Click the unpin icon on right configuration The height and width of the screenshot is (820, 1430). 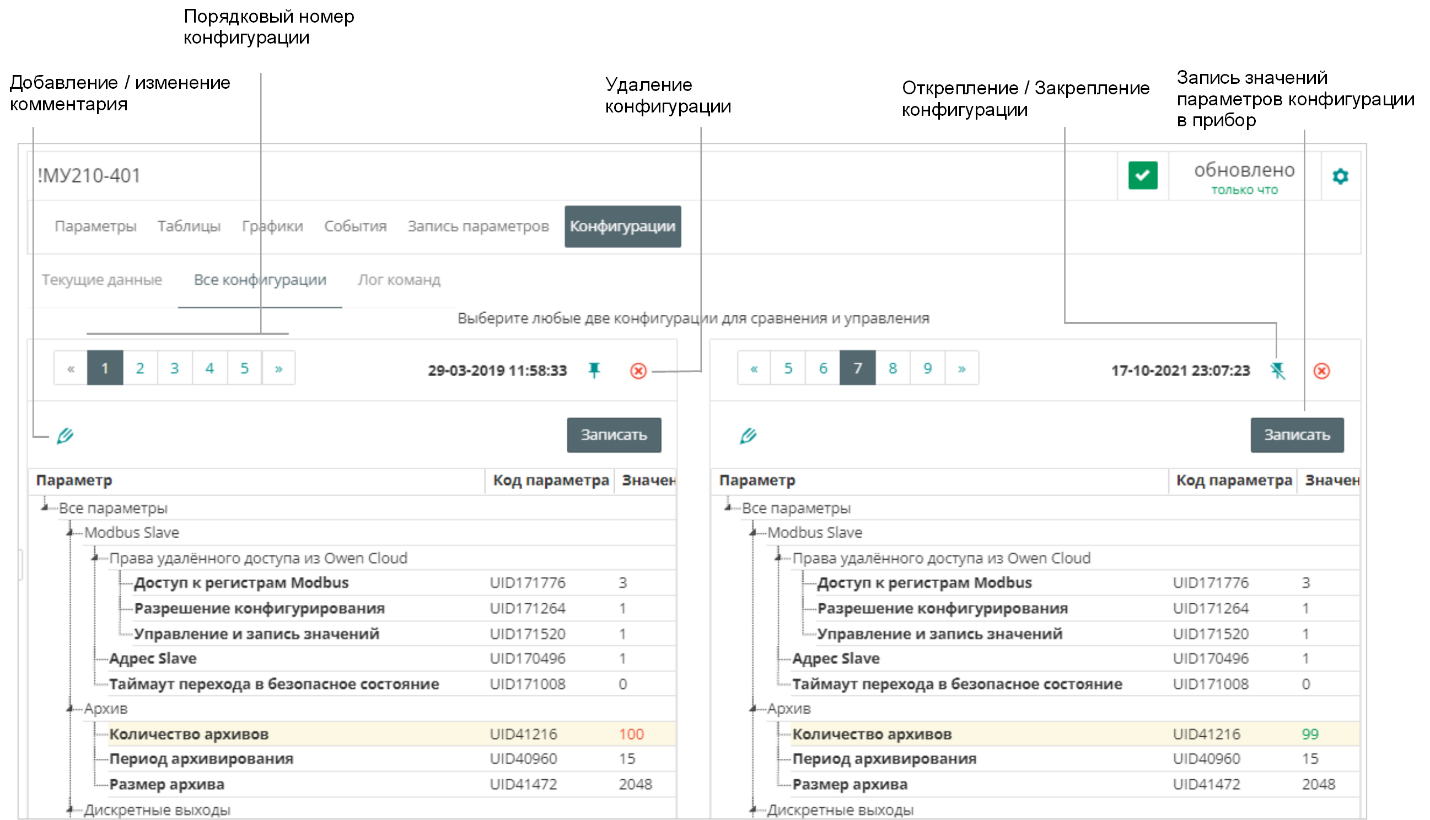[x=1277, y=370]
